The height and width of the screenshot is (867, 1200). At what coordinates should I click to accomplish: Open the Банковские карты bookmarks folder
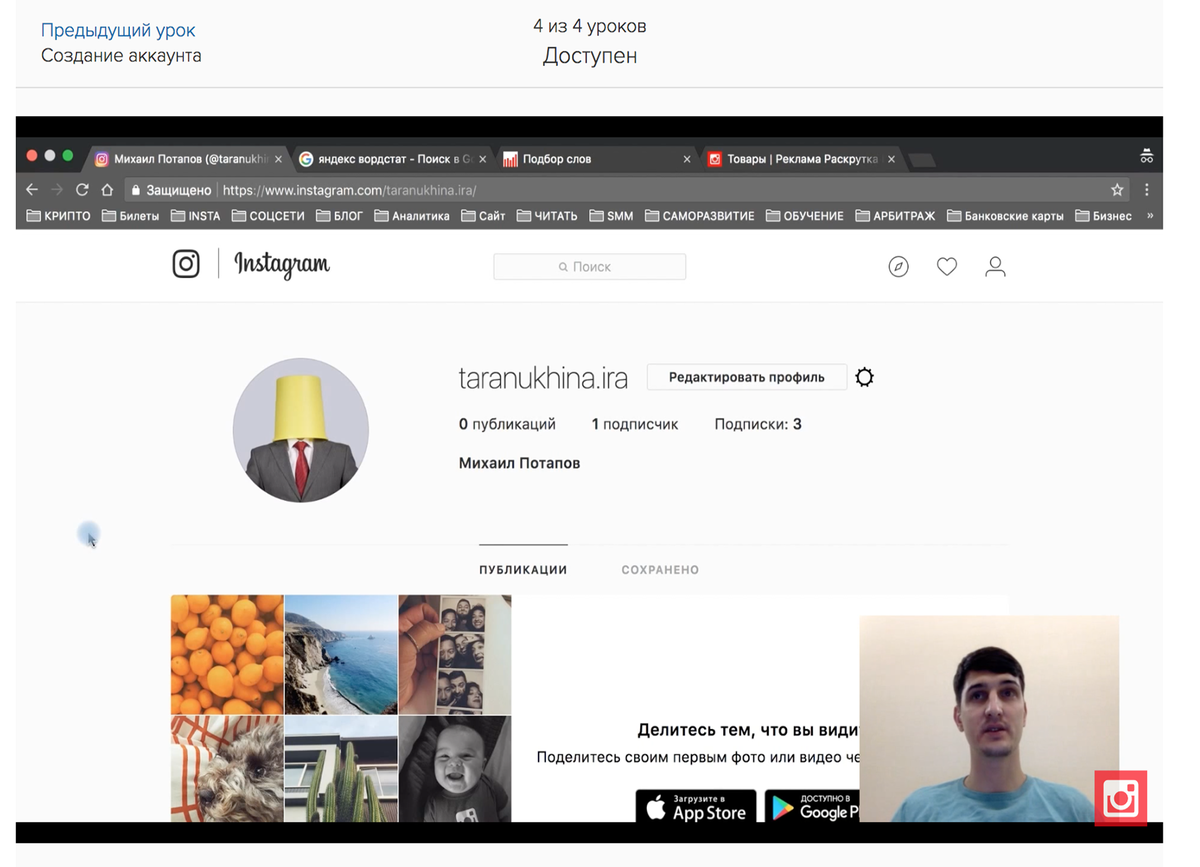click(x=1006, y=216)
